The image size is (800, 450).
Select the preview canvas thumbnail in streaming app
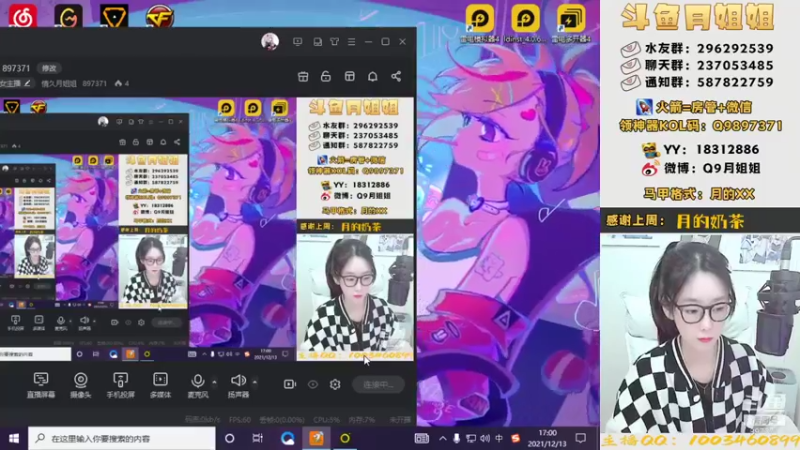coord(207,230)
